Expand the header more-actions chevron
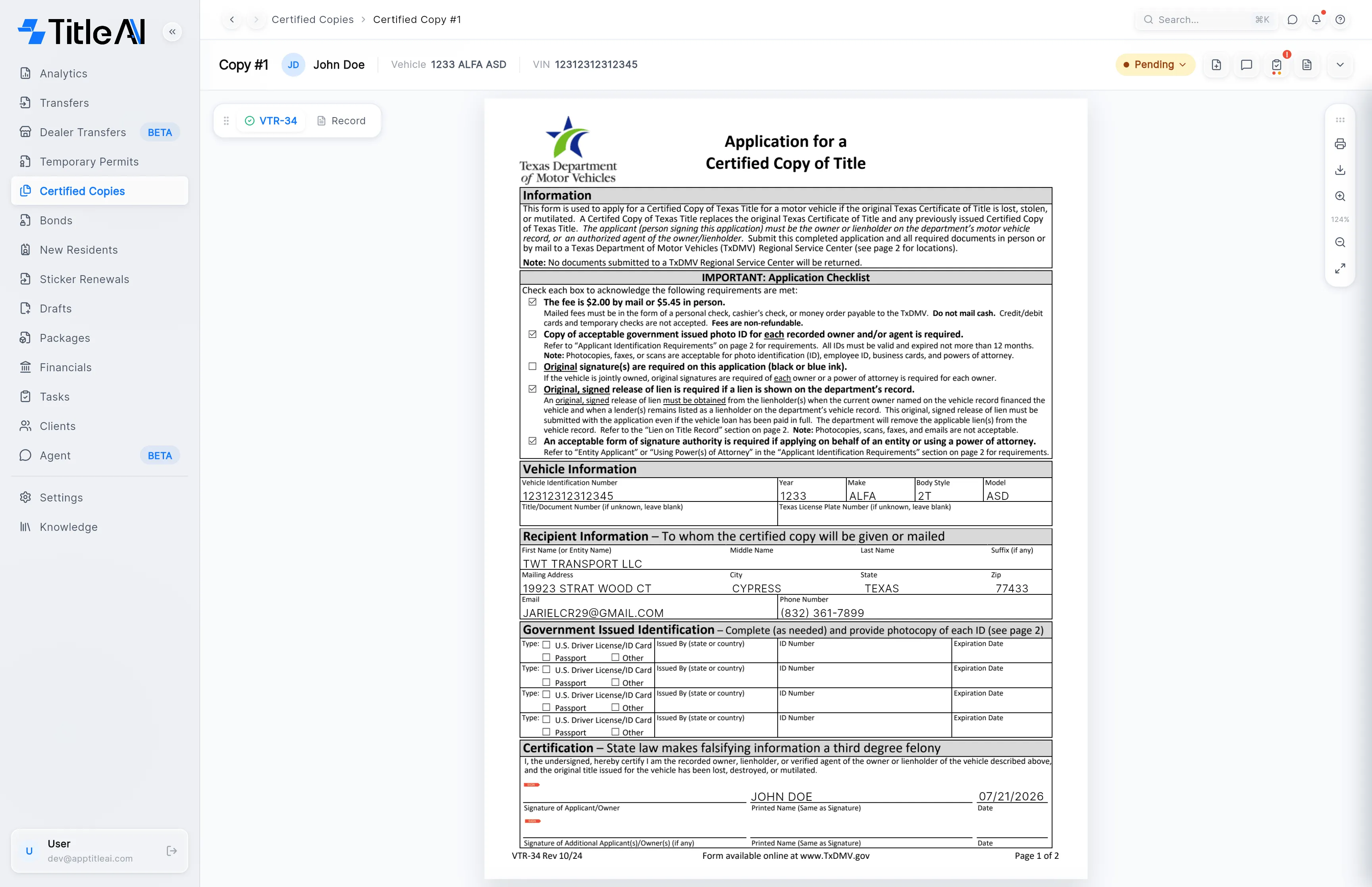1372x887 pixels. (x=1340, y=64)
